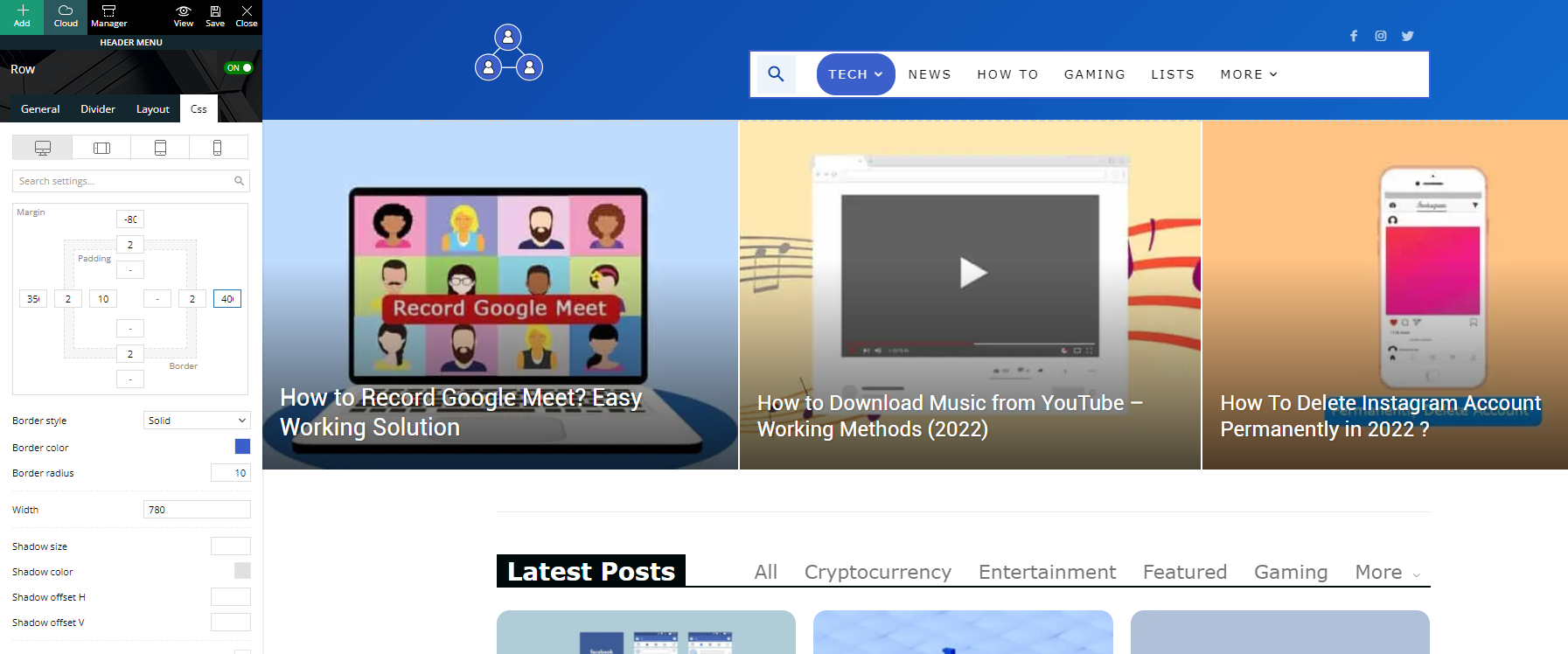Switch to the Layout tab
The height and width of the screenshot is (654, 1568).
tap(153, 109)
